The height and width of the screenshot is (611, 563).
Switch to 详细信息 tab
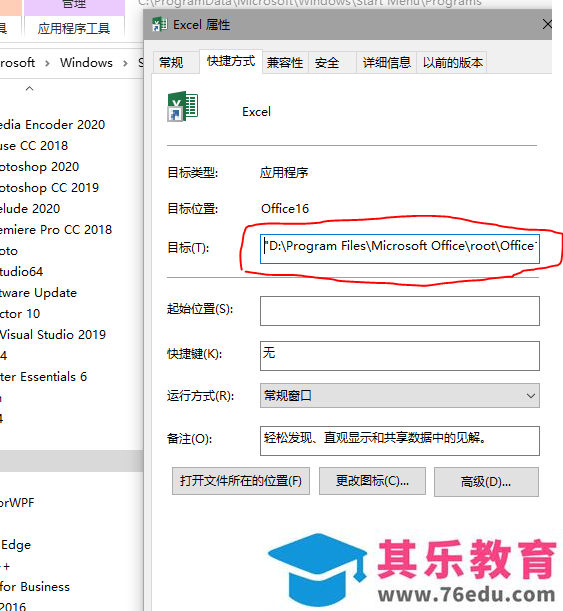tap(387, 62)
